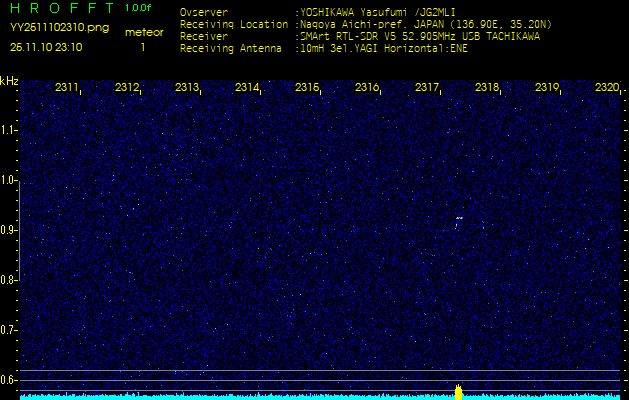Image resolution: width=629 pixels, height=400 pixels.
Task: Click the 1.0.0f version label
Action: pos(139,8)
